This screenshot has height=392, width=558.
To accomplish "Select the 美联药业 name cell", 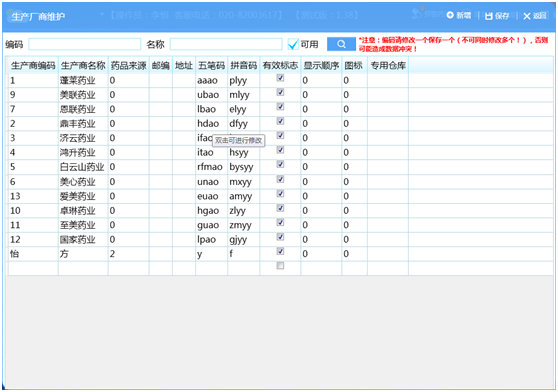I will [x=83, y=95].
